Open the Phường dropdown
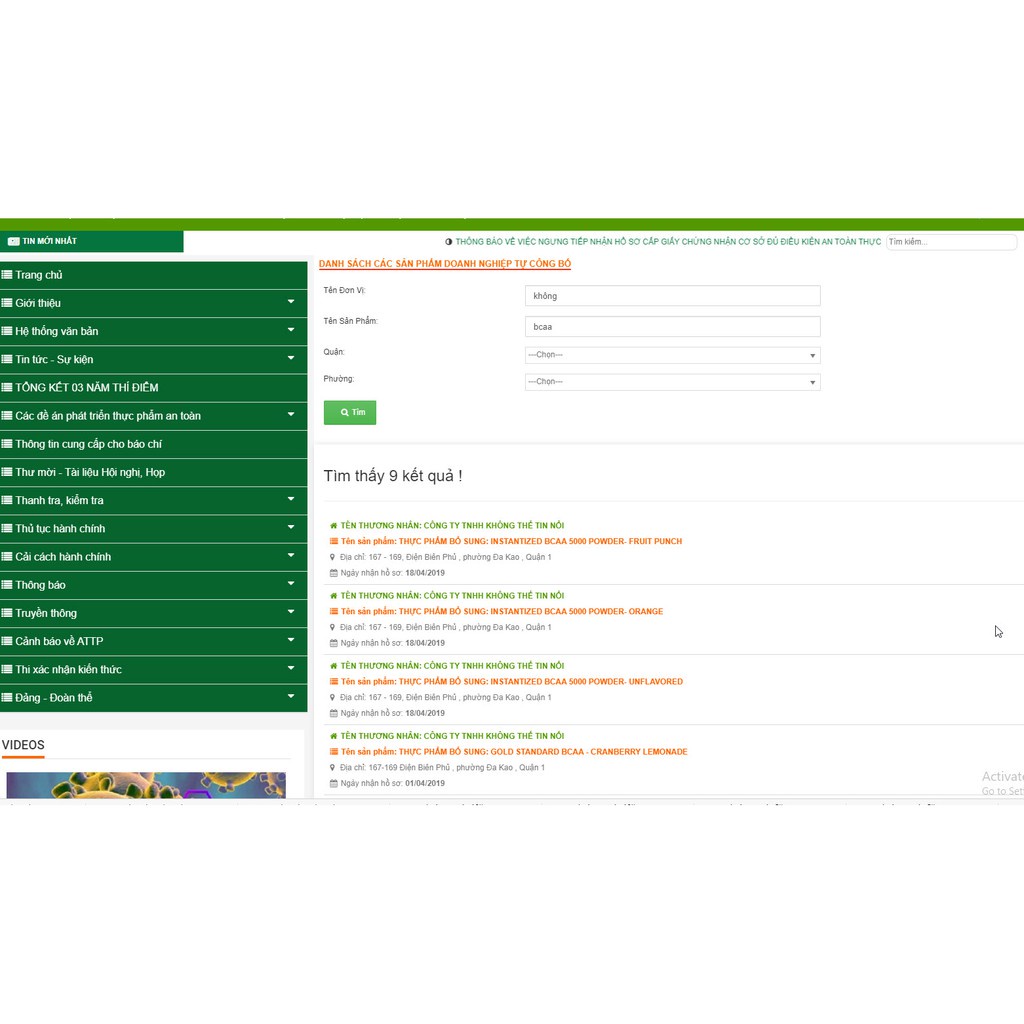Image resolution: width=1024 pixels, height=1024 pixels. click(x=672, y=382)
